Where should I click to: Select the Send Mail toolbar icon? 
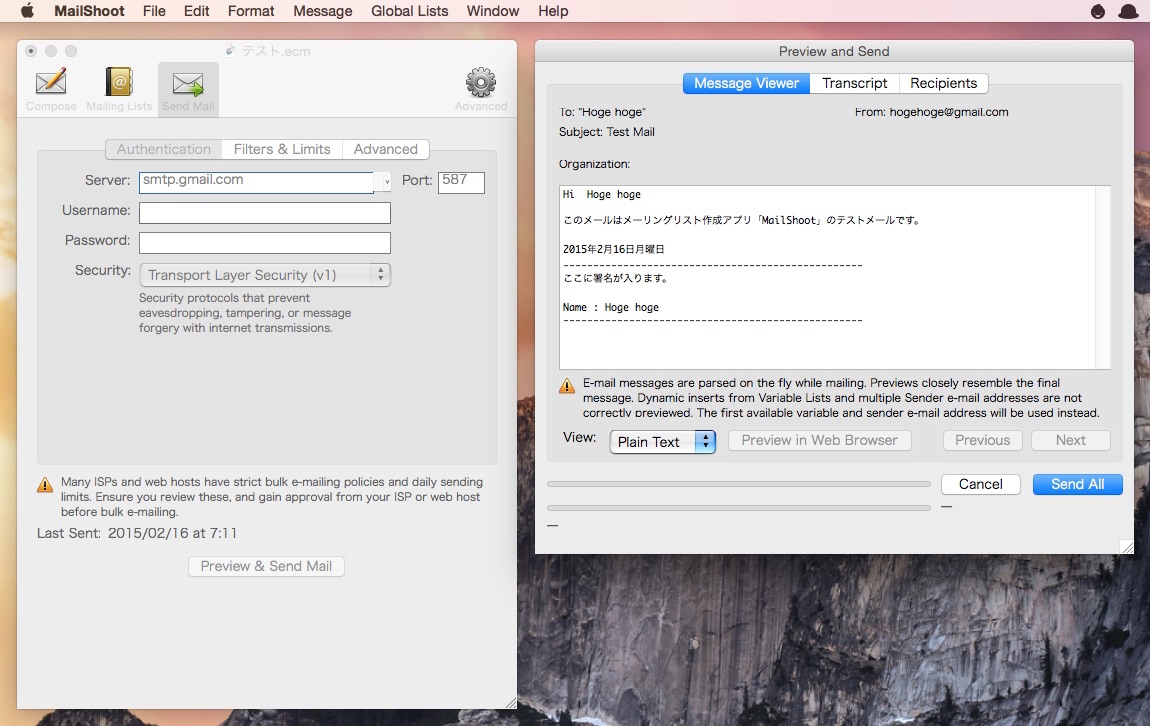(x=188, y=89)
